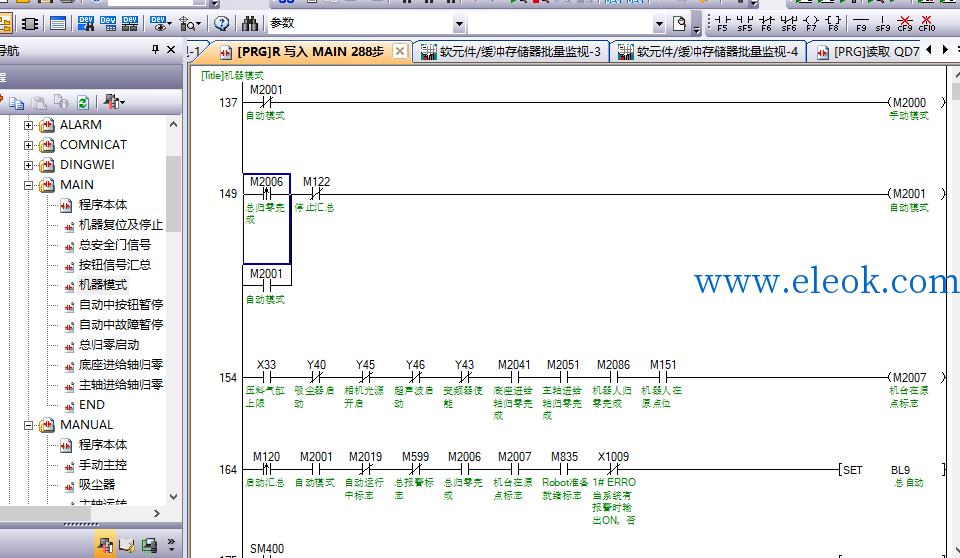Click the IC chip icon in toolbar
This screenshot has width=960, height=558.
point(29,24)
